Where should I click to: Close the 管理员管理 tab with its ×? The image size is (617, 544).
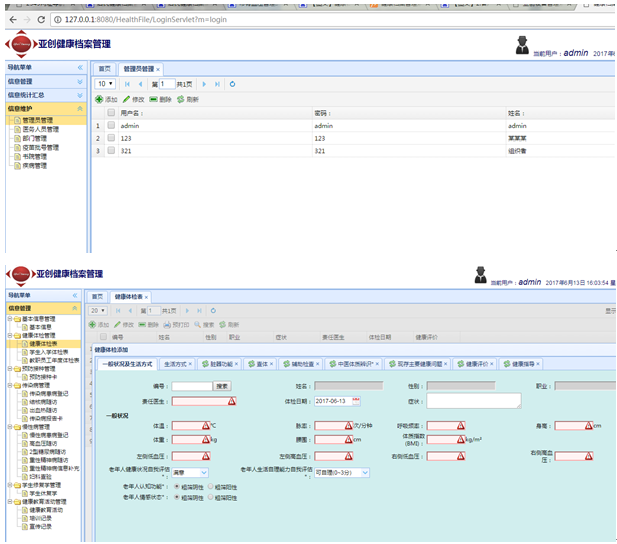pos(158,69)
